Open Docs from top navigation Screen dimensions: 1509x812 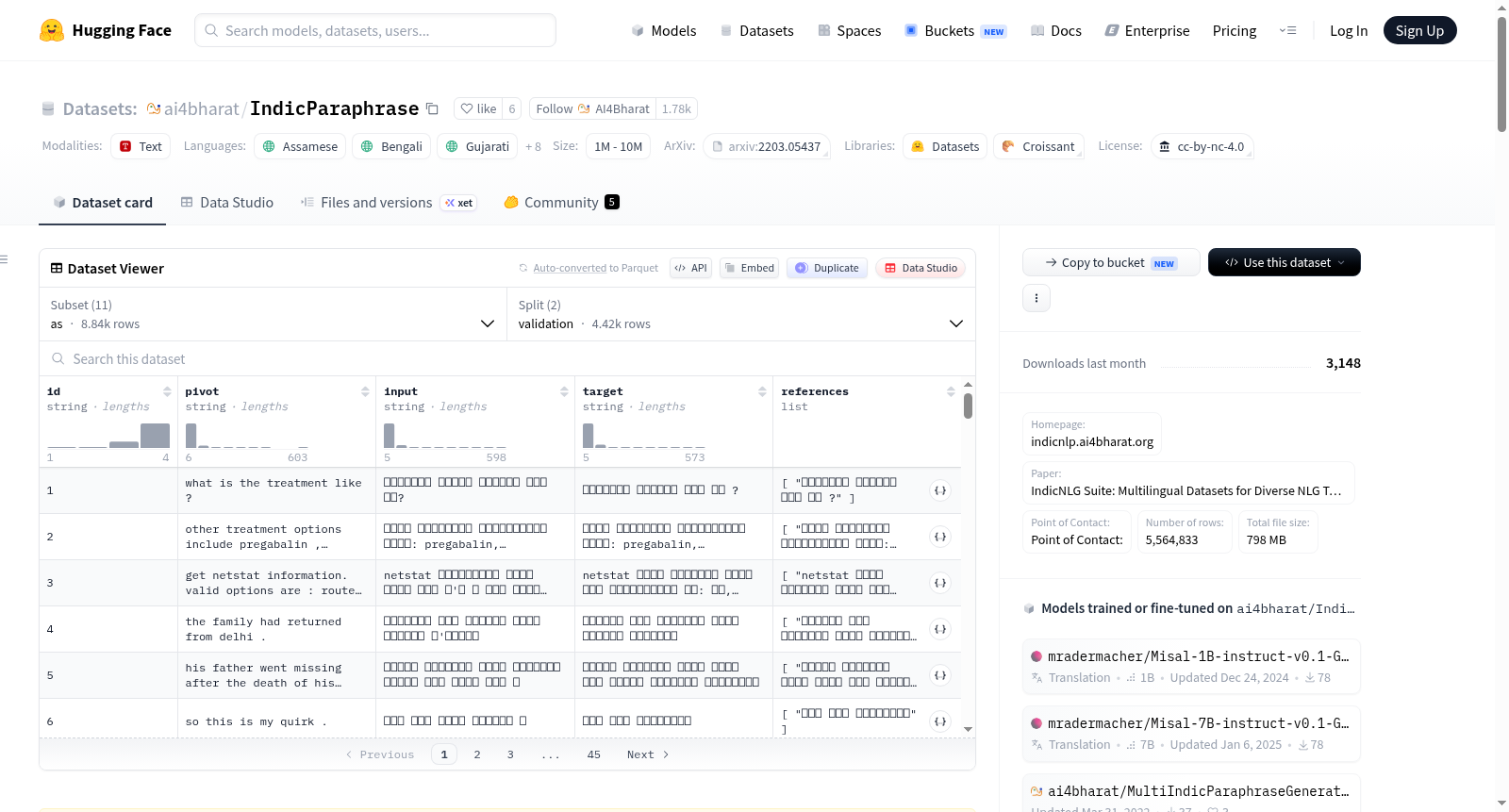tap(1056, 30)
